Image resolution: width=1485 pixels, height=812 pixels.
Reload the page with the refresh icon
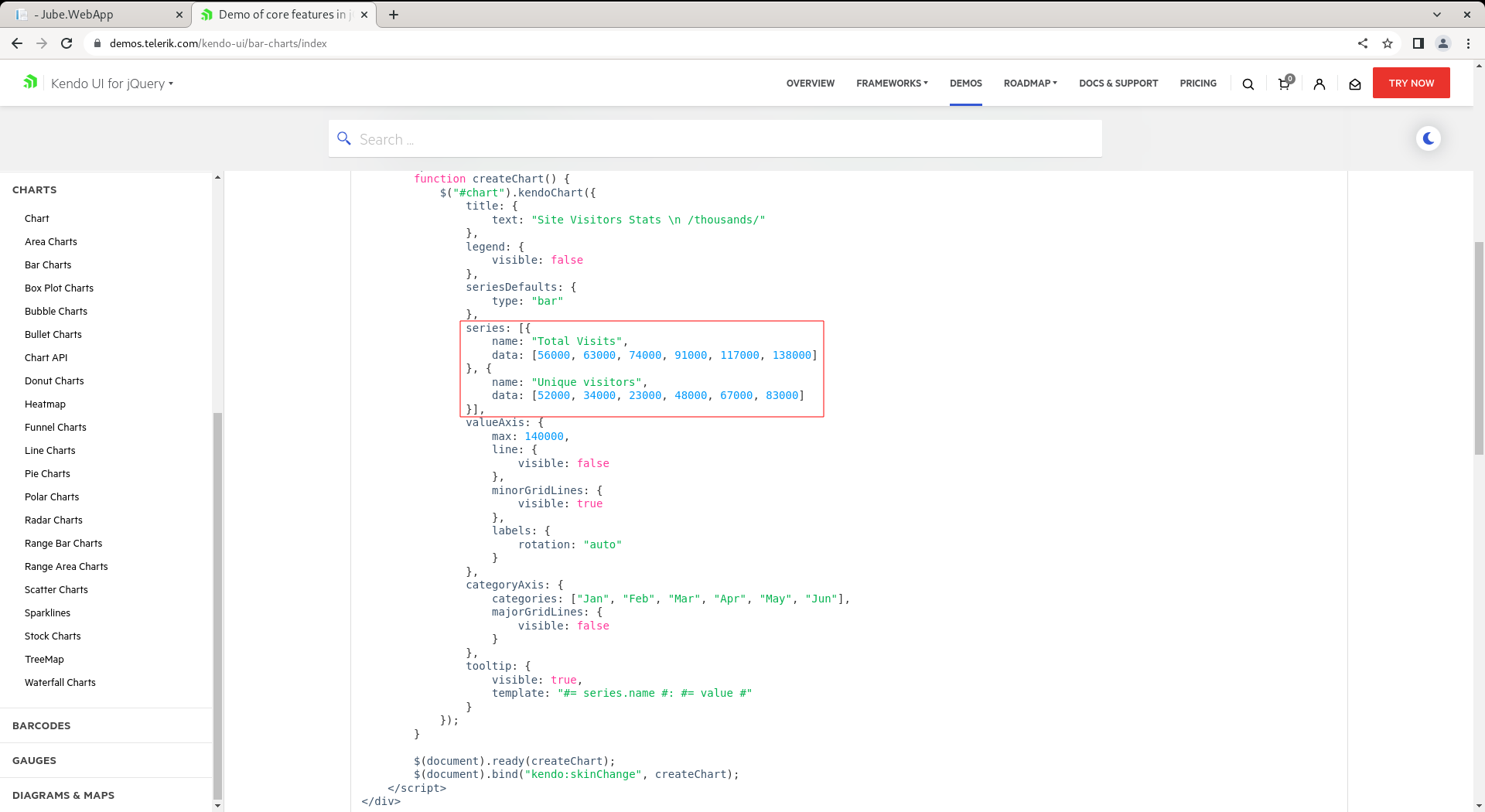[67, 43]
